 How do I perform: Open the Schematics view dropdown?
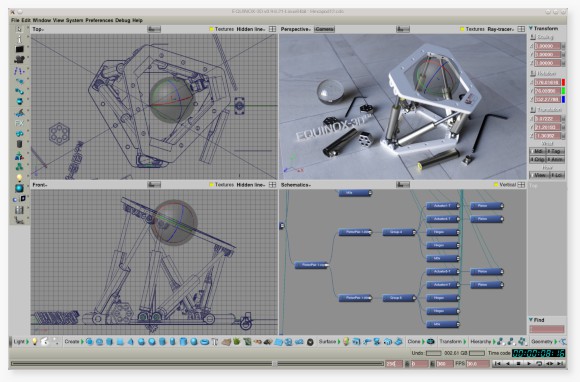[x=296, y=185]
